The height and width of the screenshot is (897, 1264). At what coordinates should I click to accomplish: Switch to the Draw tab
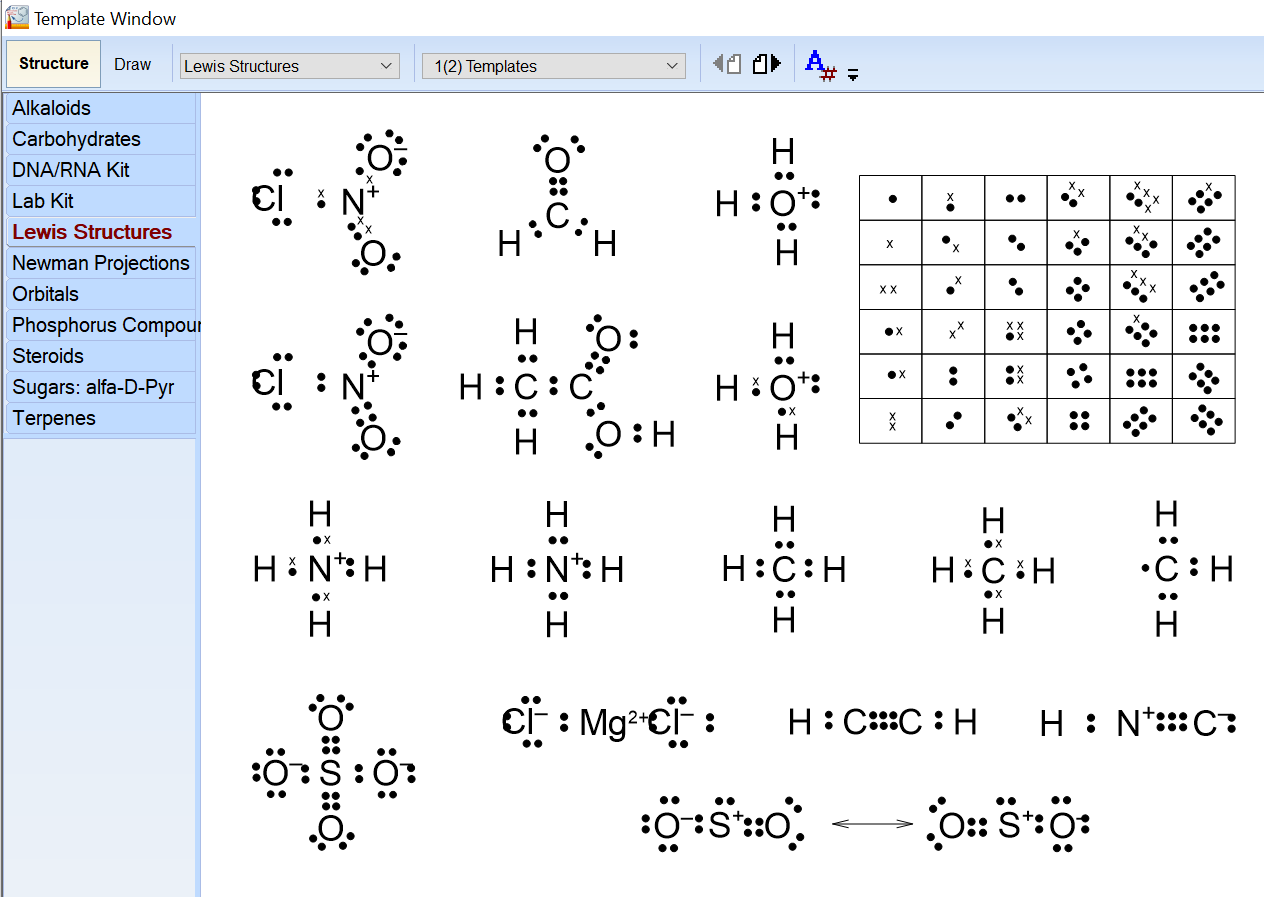pos(133,63)
